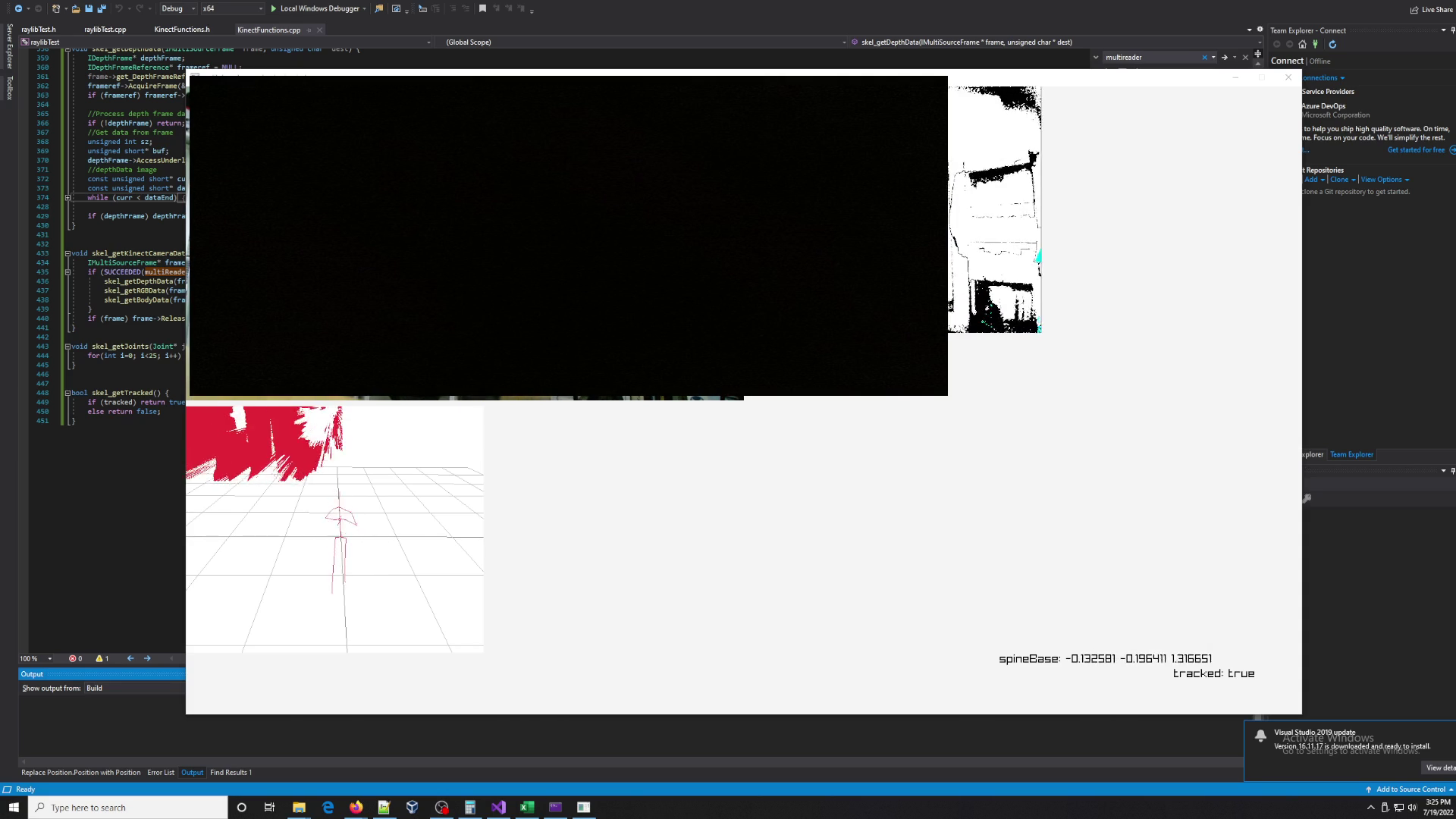Collapse the while (curr < dataEnd) code block

point(67,197)
